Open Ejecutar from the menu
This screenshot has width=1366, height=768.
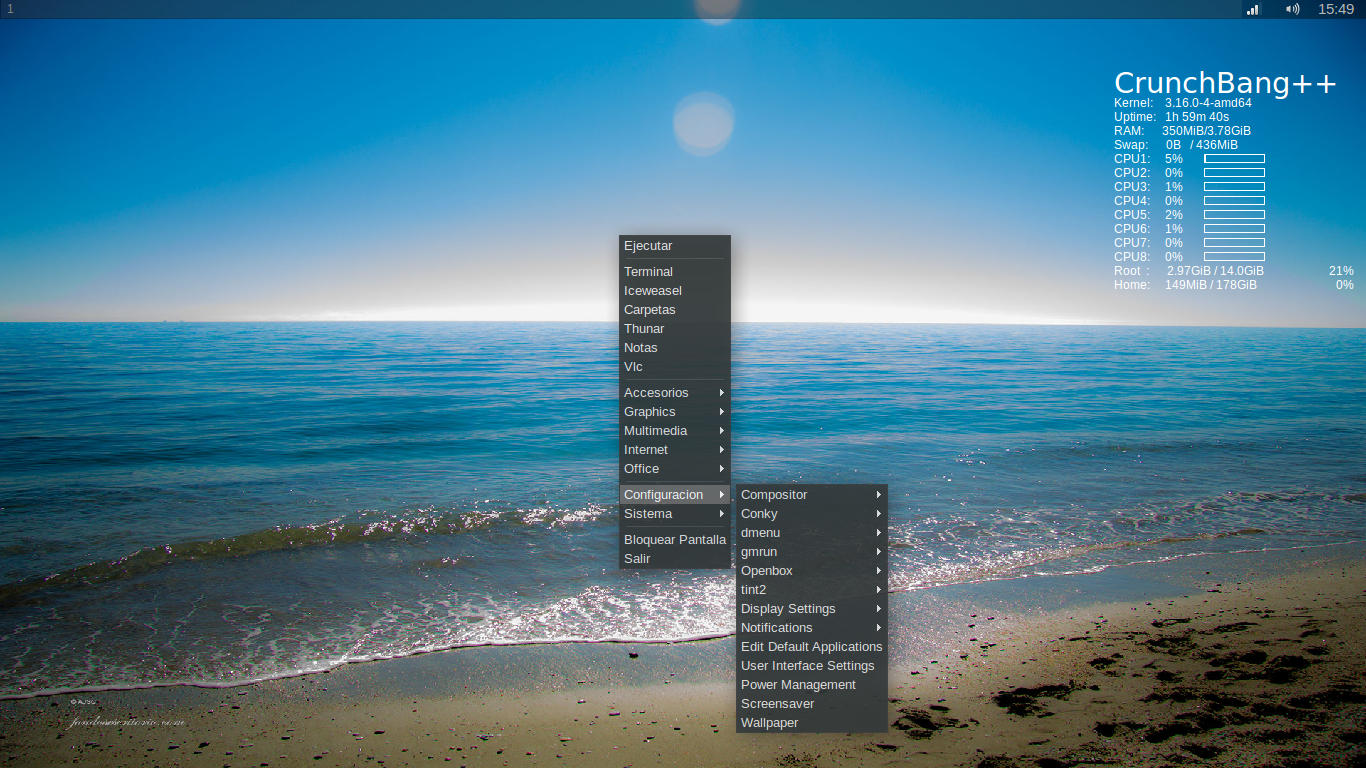pyautogui.click(x=648, y=245)
